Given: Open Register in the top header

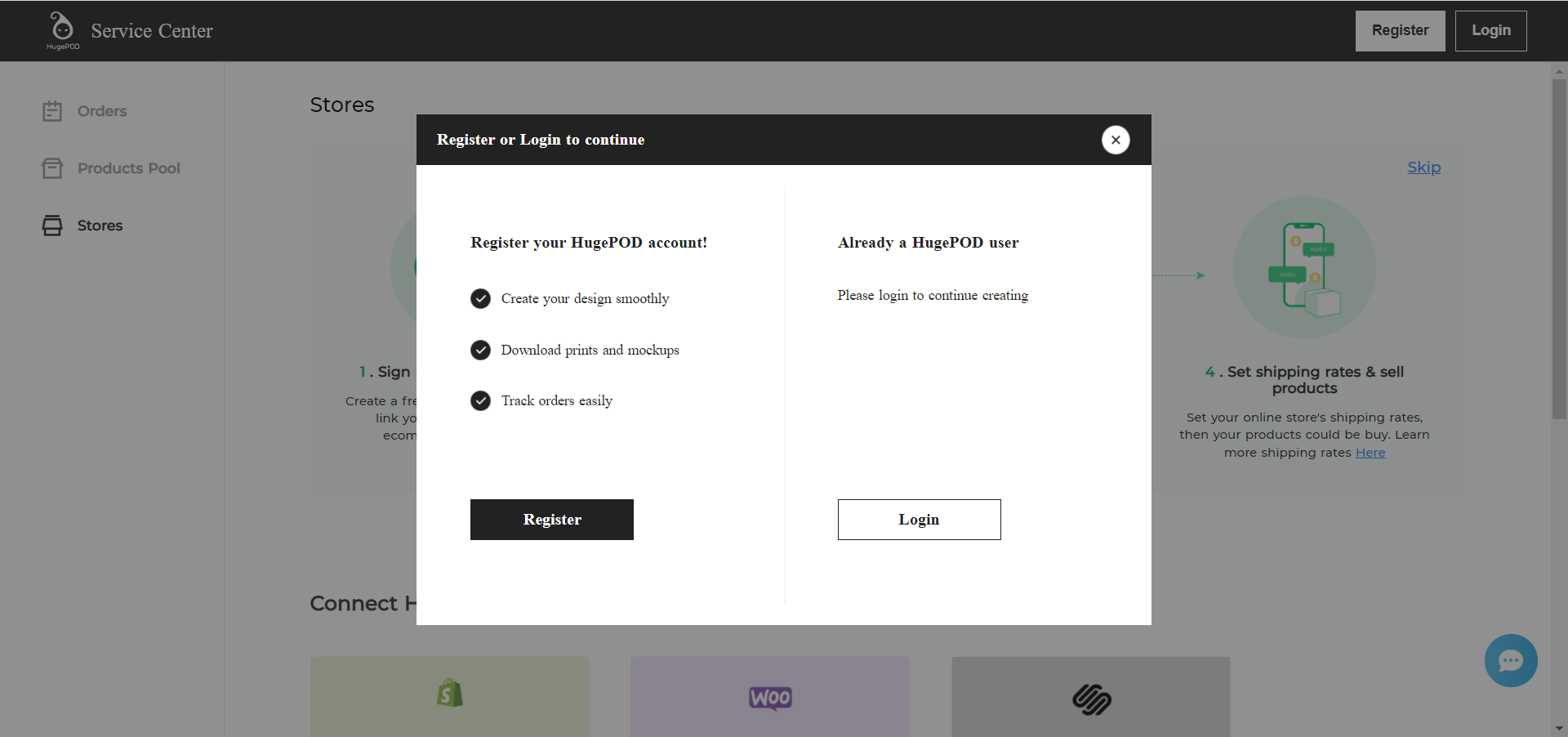Looking at the screenshot, I should 1401,31.
